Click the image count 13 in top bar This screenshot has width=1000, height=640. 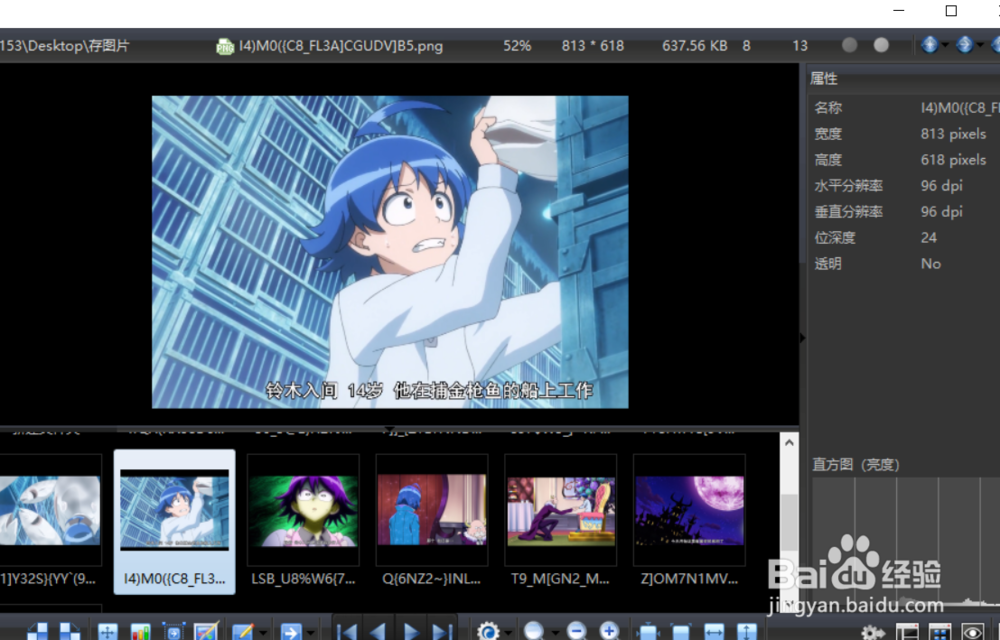800,46
